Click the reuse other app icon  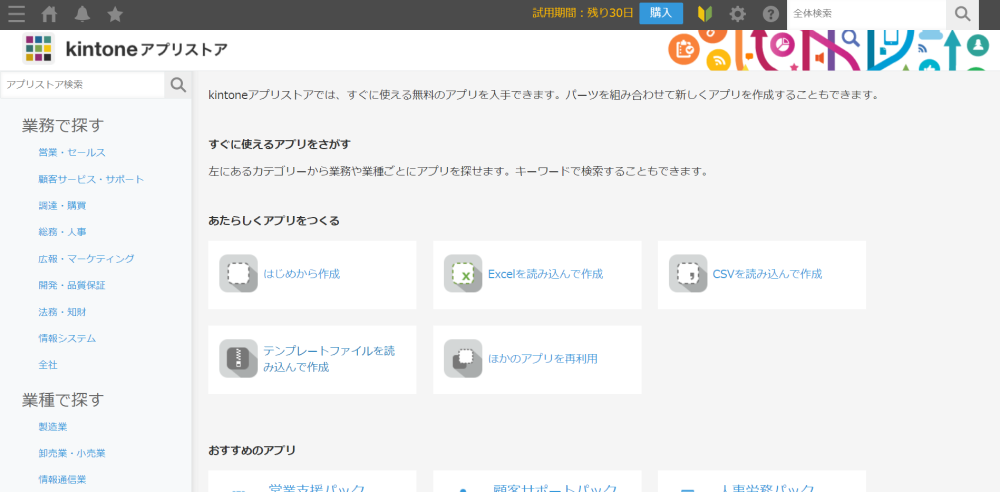coord(463,359)
